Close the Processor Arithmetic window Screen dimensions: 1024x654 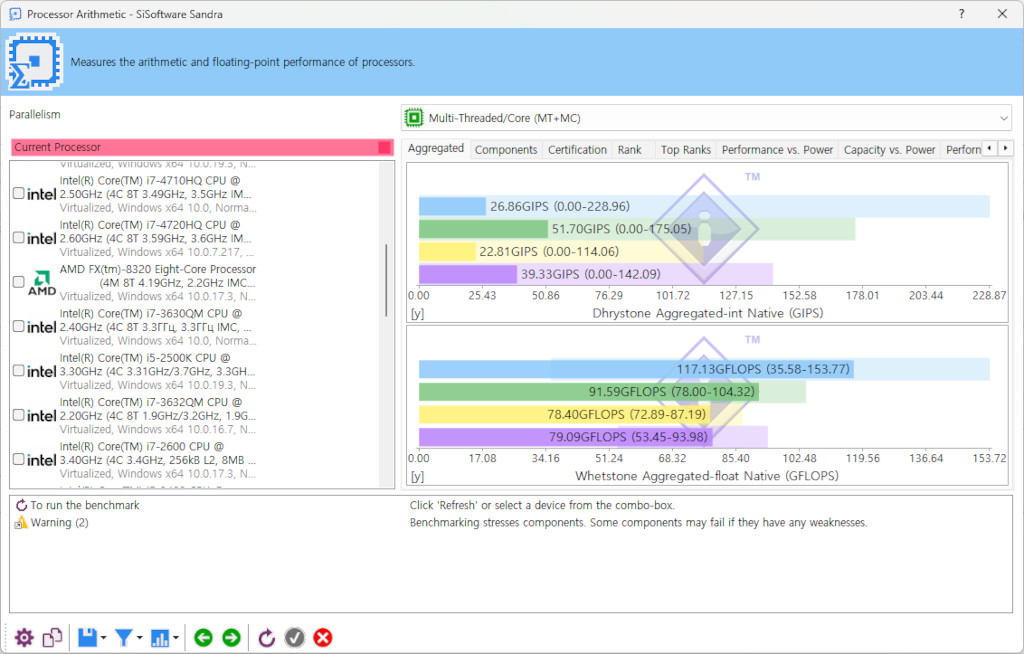click(x=1002, y=14)
